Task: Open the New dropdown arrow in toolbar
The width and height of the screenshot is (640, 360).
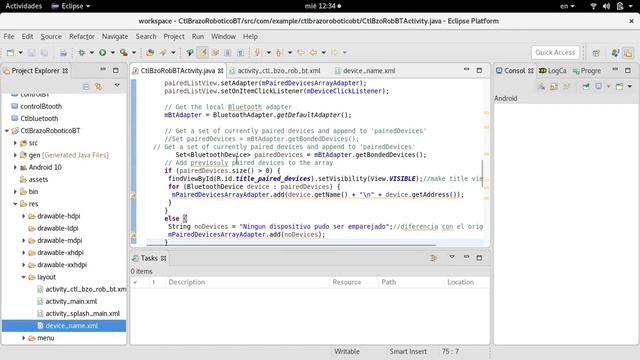Action: [20, 53]
